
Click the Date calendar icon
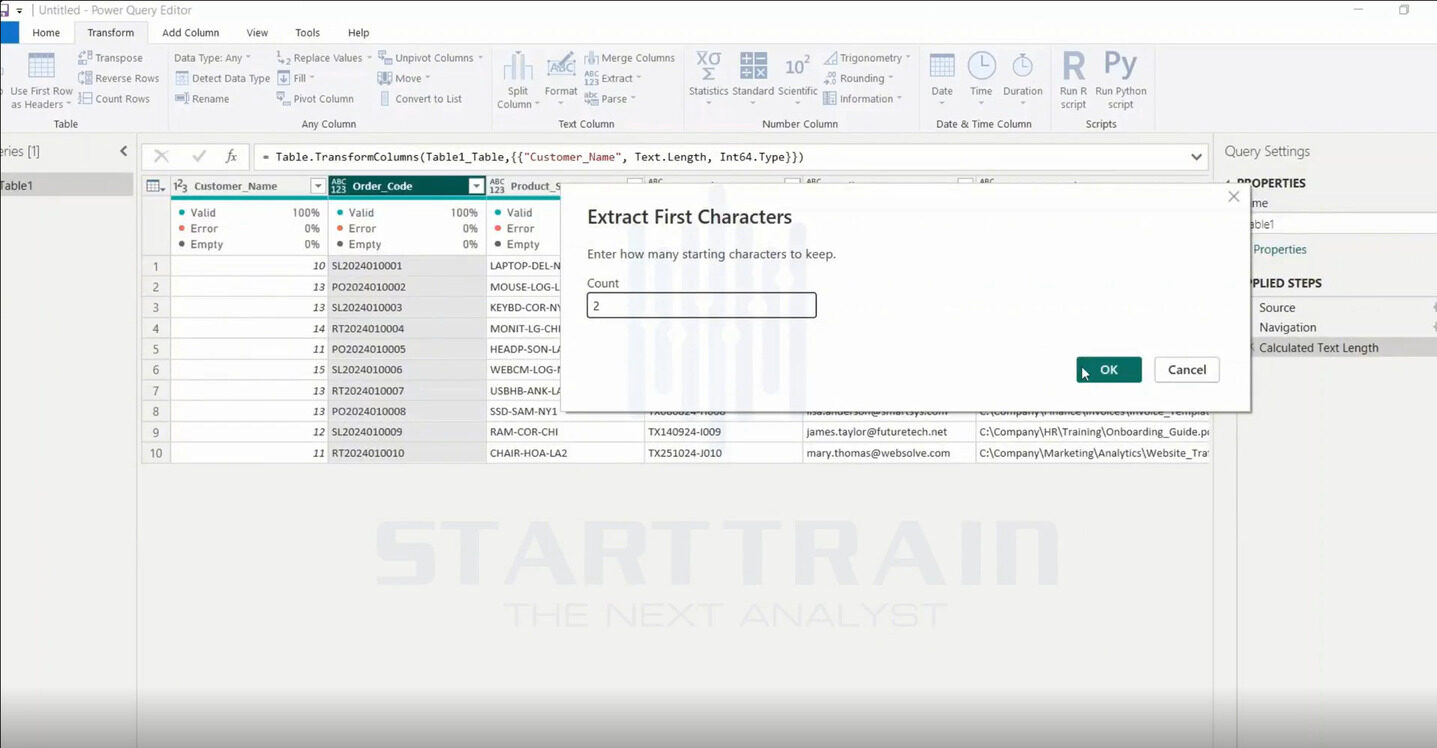pyautogui.click(x=942, y=66)
